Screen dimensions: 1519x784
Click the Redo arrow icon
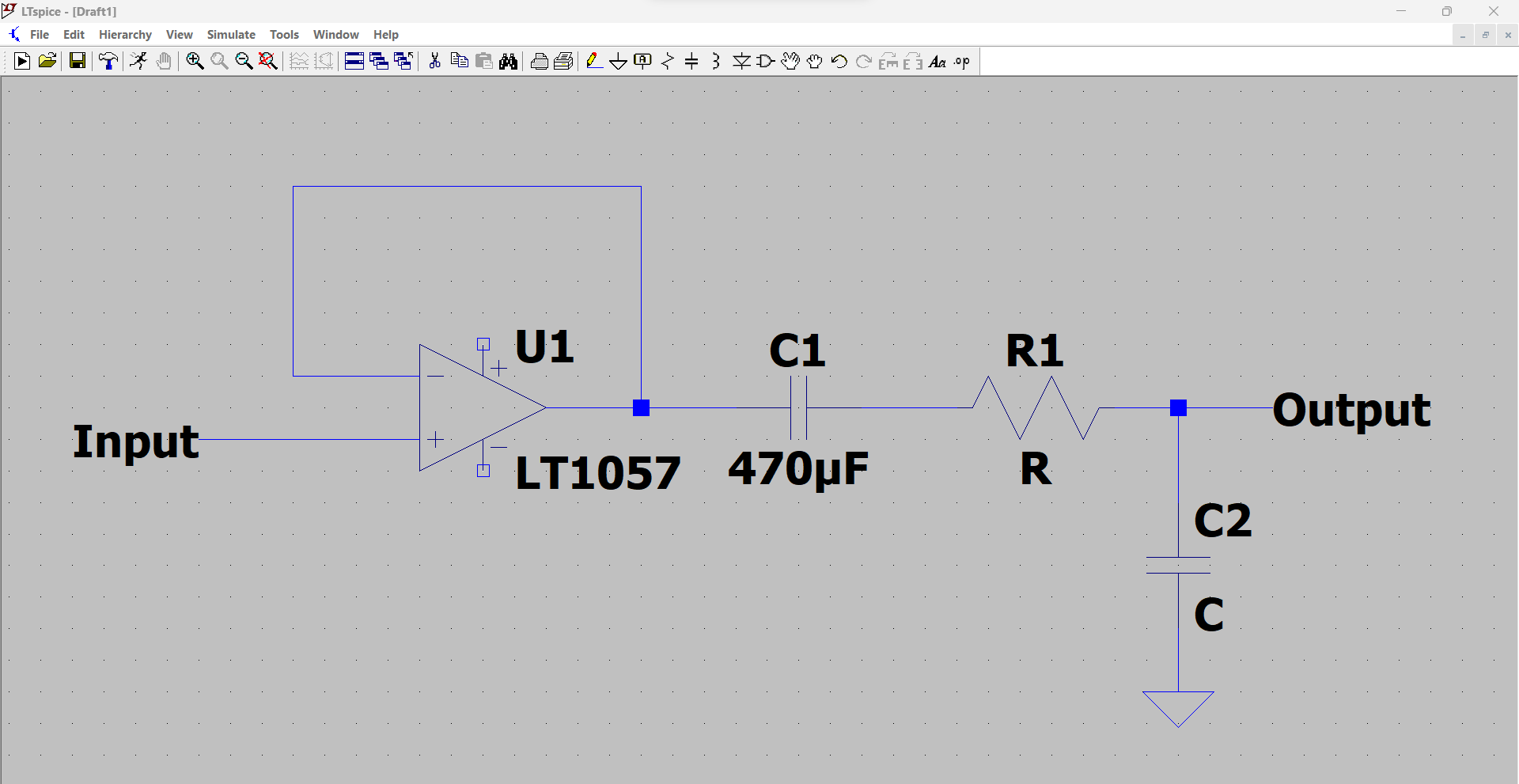(864, 61)
